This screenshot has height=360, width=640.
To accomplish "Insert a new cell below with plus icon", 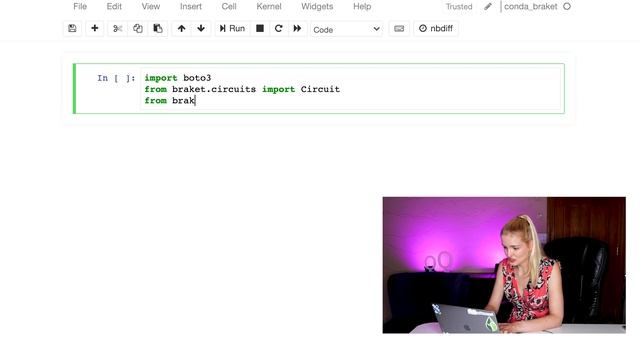I will [95, 29].
